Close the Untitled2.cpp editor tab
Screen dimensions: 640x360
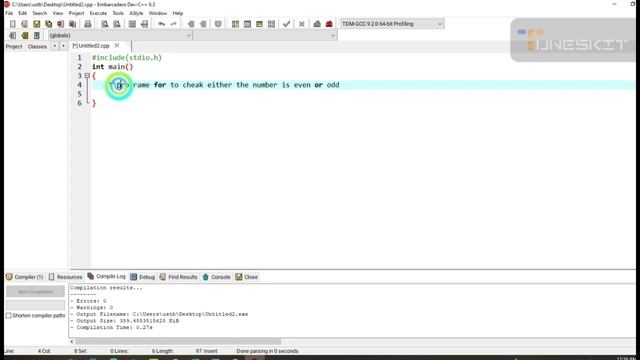[117, 45]
